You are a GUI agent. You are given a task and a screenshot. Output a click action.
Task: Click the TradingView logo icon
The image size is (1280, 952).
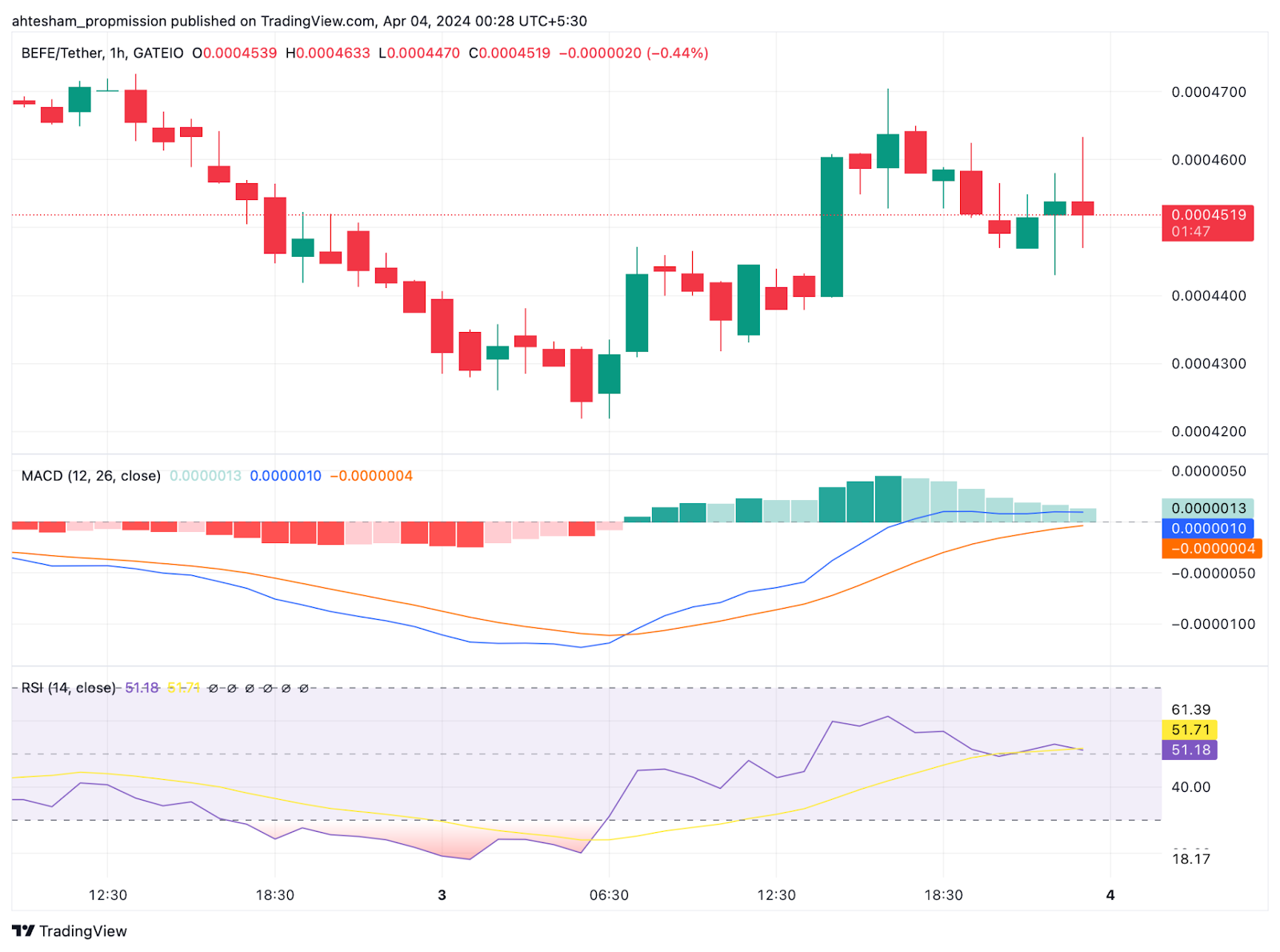[x=23, y=930]
